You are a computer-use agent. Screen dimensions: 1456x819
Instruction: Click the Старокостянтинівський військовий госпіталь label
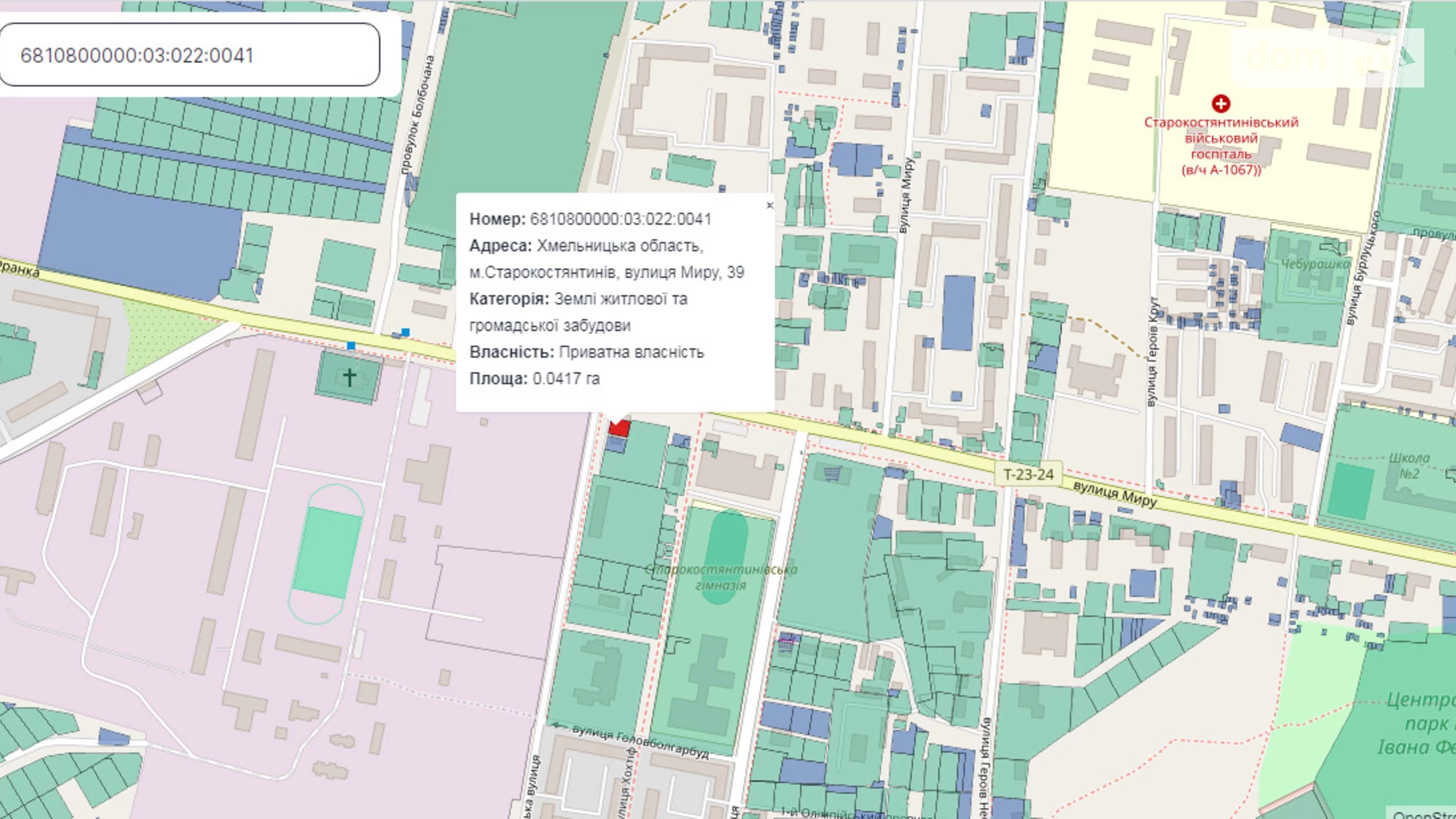coord(1221,146)
